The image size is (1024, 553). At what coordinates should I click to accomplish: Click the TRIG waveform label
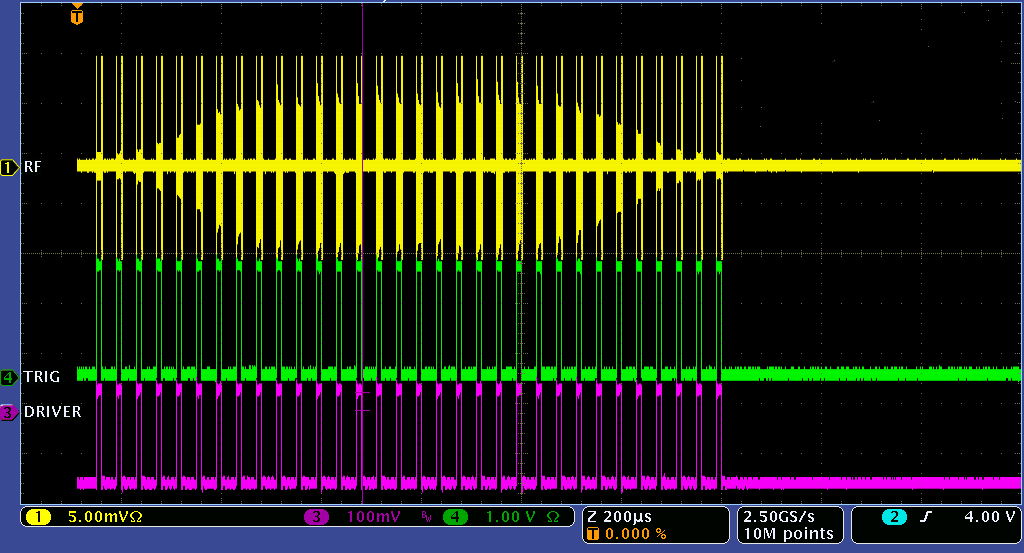click(x=41, y=377)
